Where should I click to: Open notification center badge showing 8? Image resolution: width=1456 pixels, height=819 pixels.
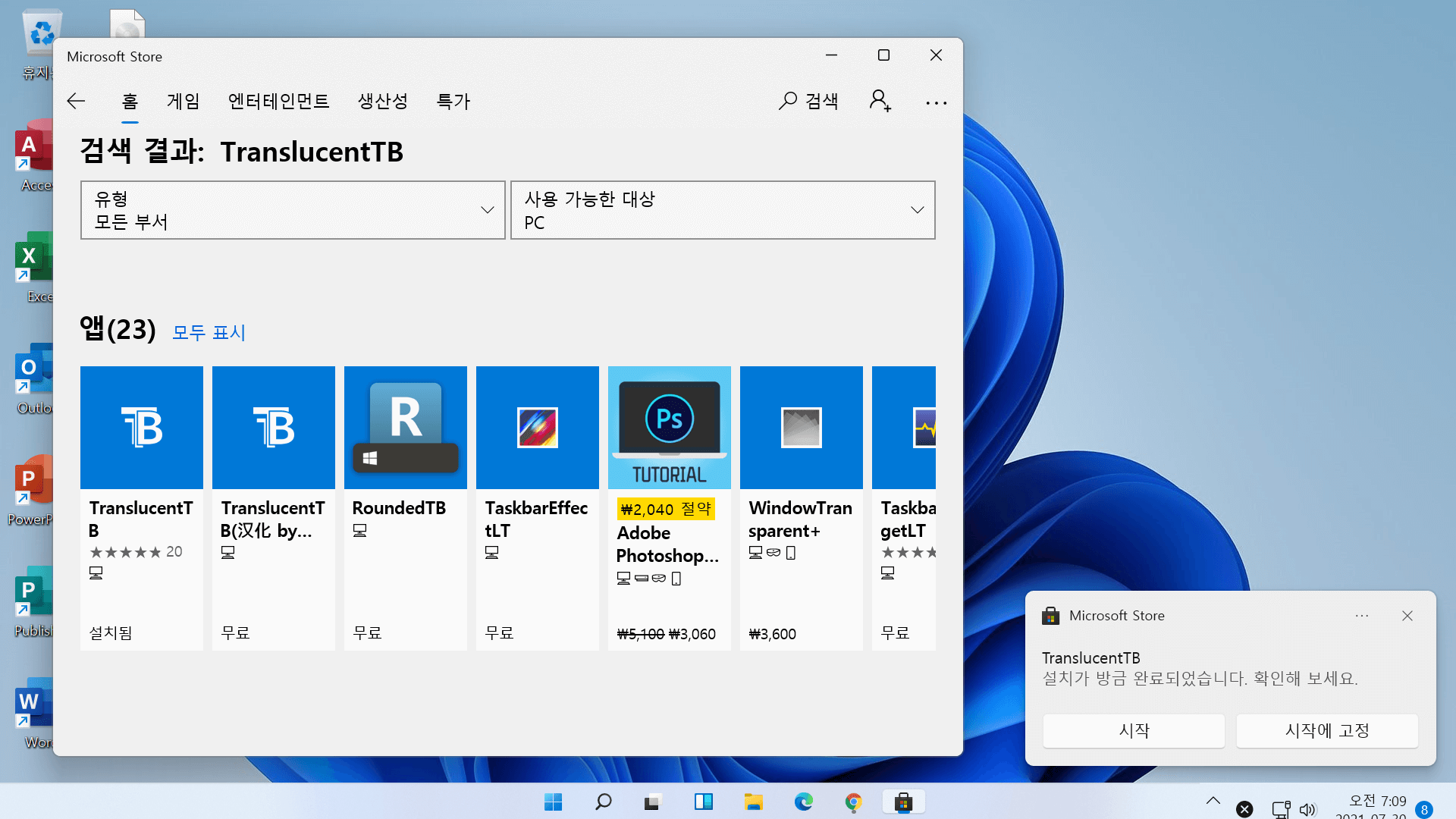click(x=1424, y=810)
